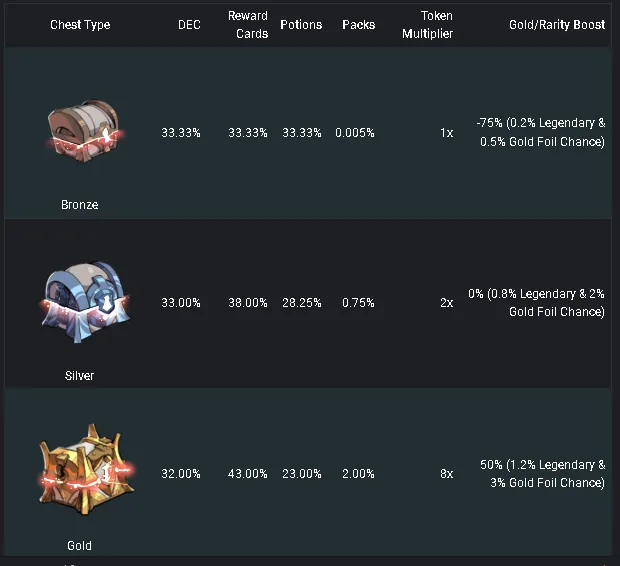The image size is (620, 566).
Task: Click the Bronze label under the chest
Action: [x=79, y=204]
